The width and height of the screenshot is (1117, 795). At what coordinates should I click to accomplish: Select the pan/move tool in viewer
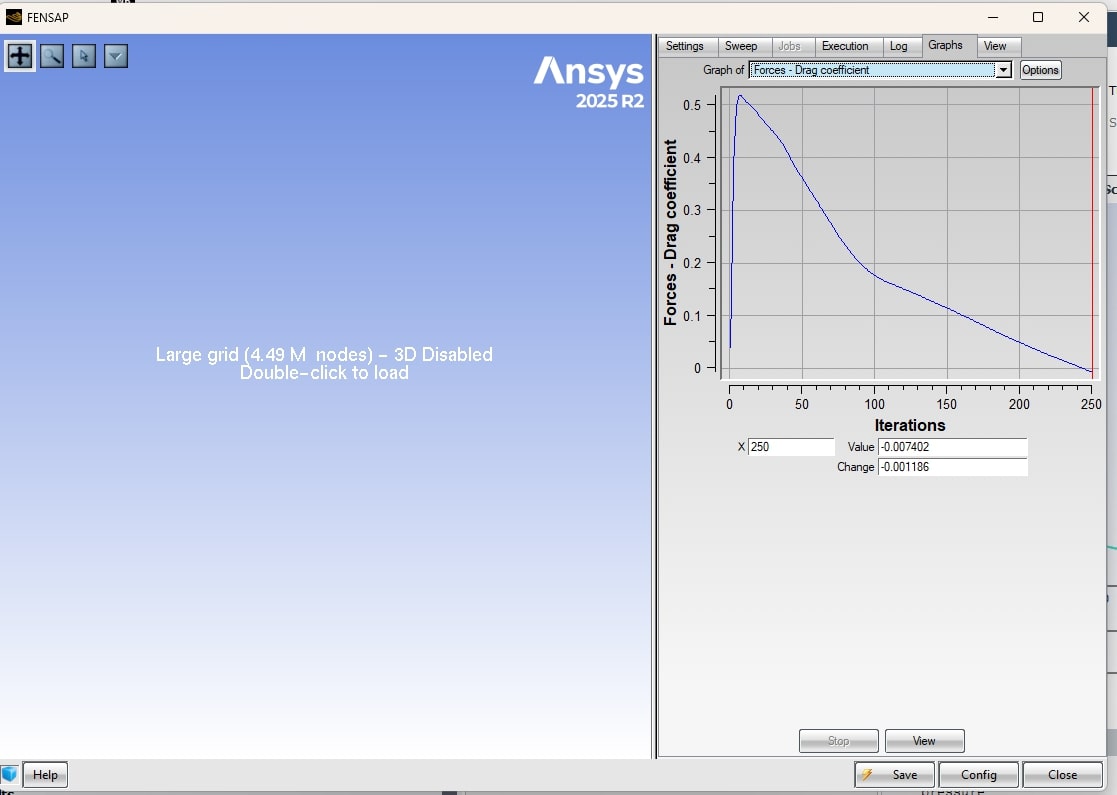20,56
